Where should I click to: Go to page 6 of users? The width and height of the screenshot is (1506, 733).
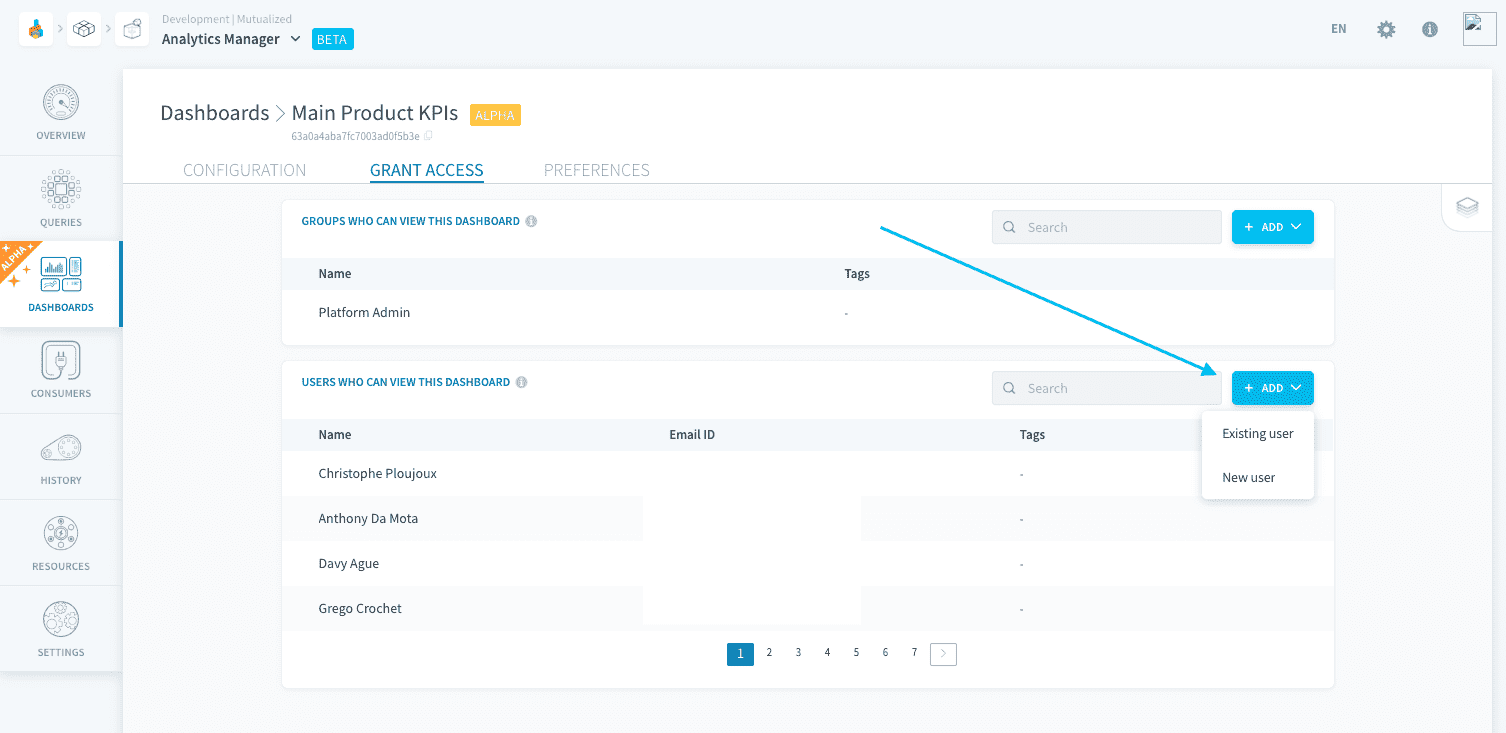pyautogui.click(x=885, y=653)
